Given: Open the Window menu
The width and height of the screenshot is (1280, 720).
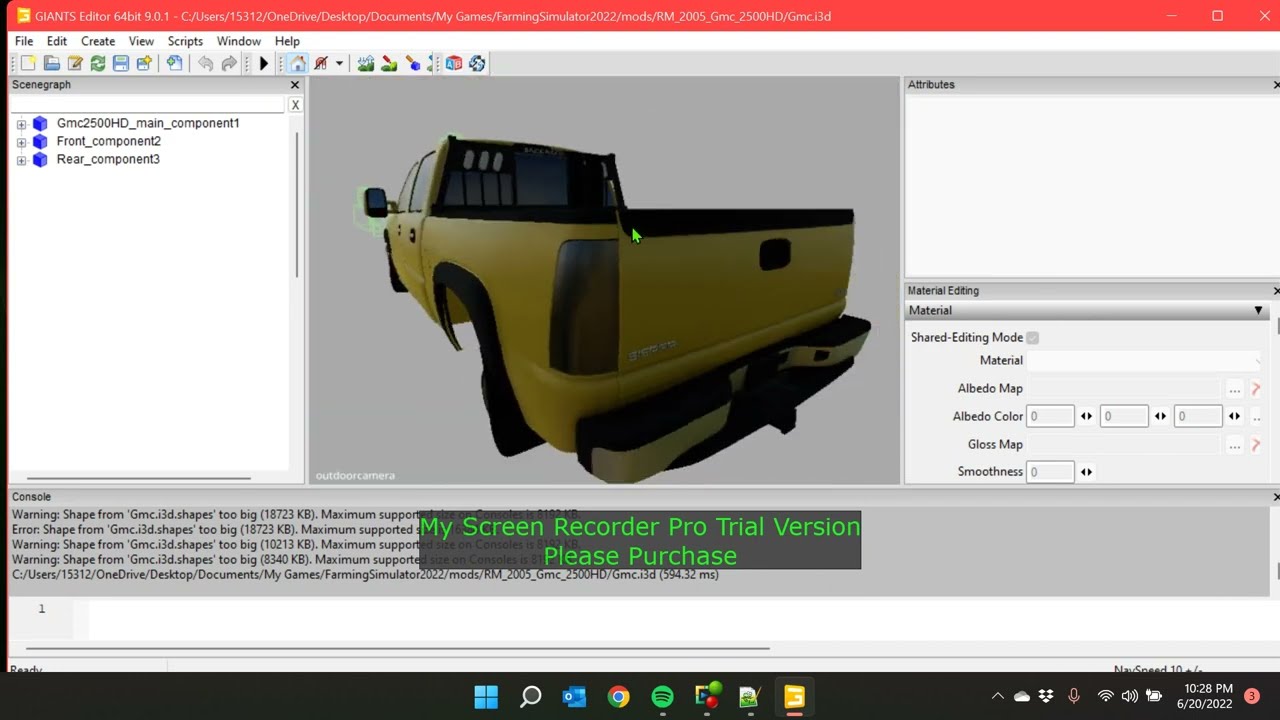Looking at the screenshot, I should [239, 41].
